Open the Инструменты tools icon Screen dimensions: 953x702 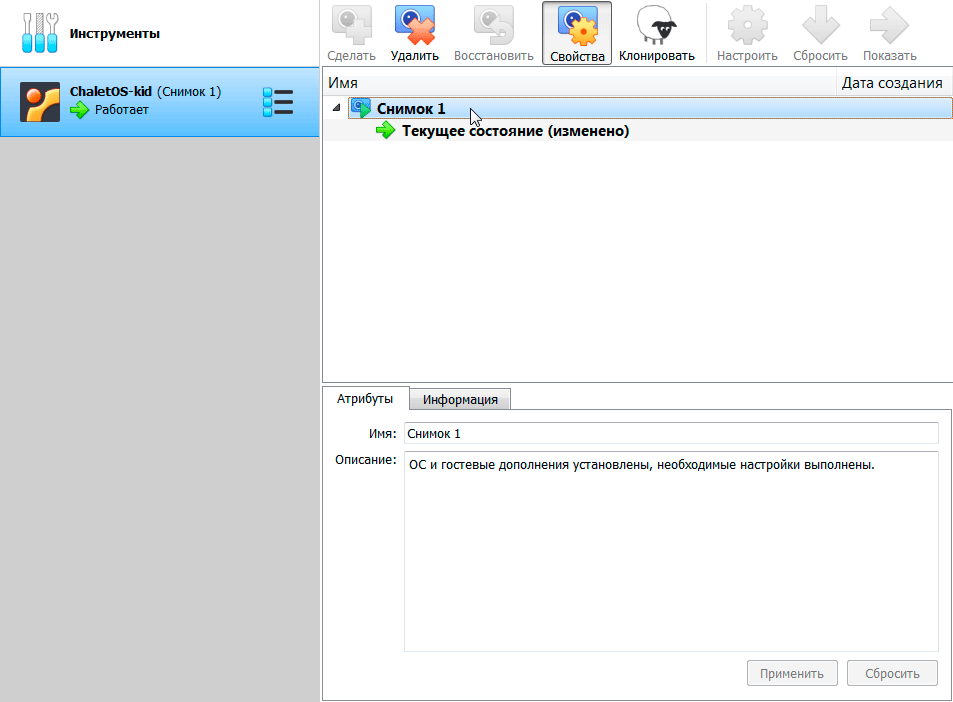tap(40, 33)
